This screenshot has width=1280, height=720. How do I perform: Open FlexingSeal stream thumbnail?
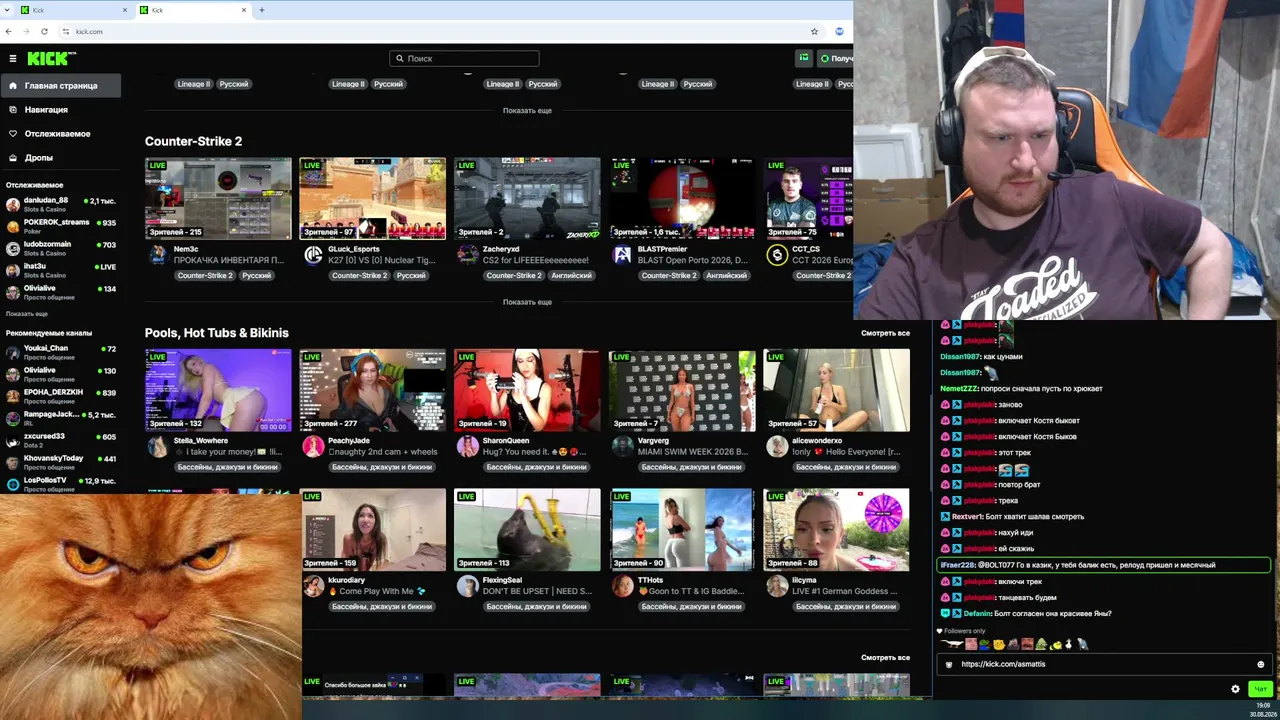tap(527, 529)
